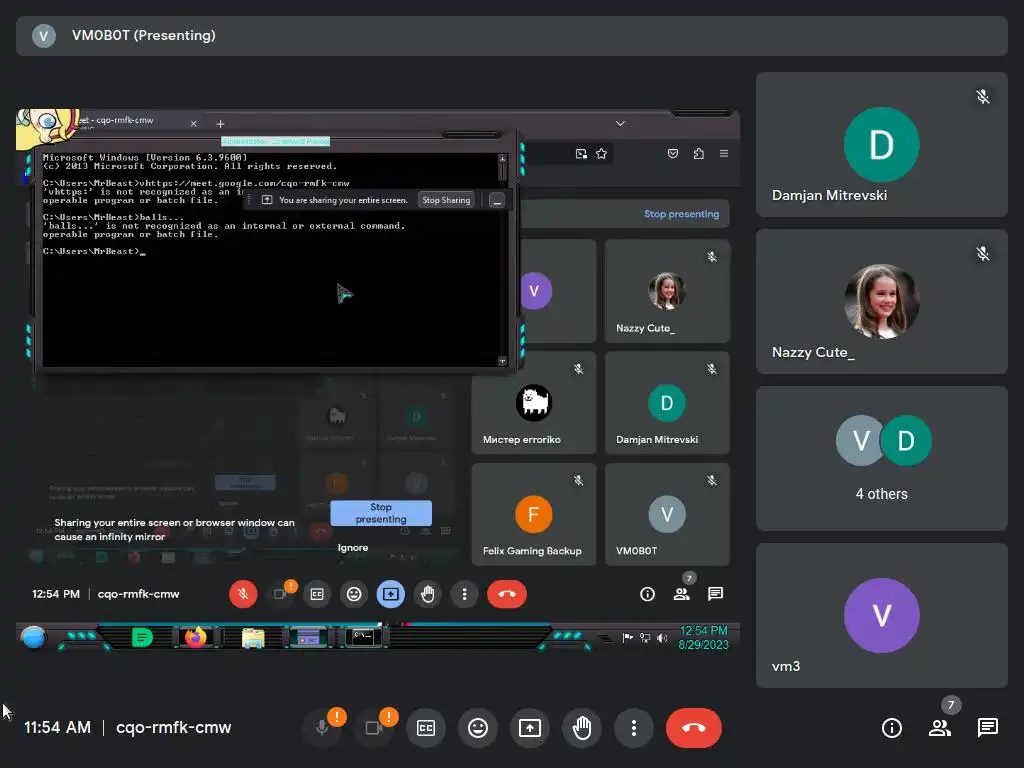This screenshot has height=768, width=1024.
Task: Unmute microphone in the bottom Meet control bar
Action: pyautogui.click(x=321, y=728)
